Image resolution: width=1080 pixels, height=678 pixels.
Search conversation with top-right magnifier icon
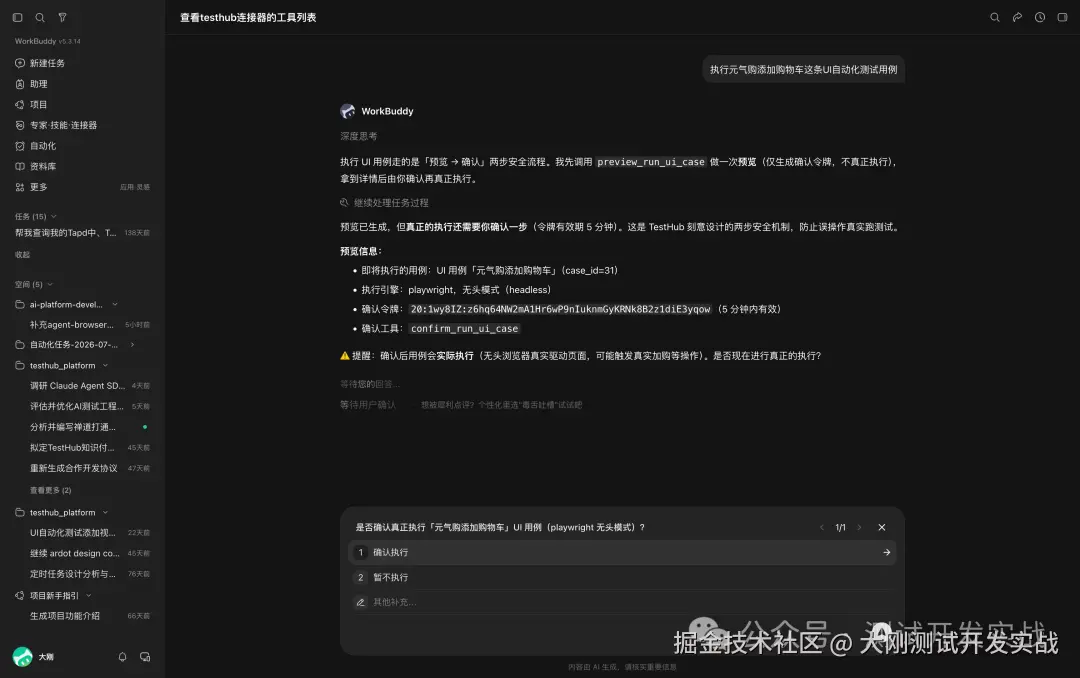coord(995,17)
